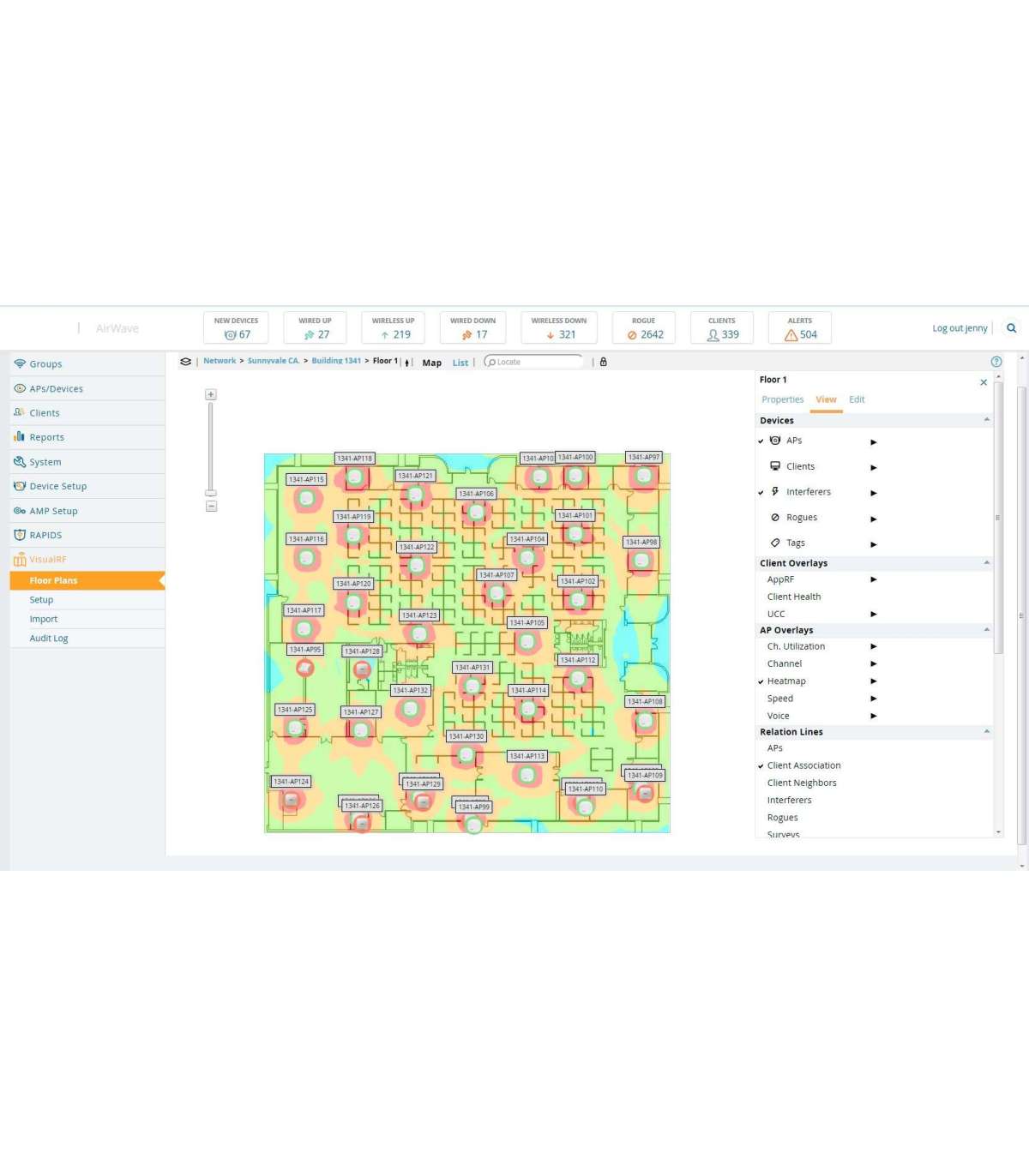Expand the Ch. Utilization submenu arrow
Screen dimensions: 1029x1176
[874, 647]
